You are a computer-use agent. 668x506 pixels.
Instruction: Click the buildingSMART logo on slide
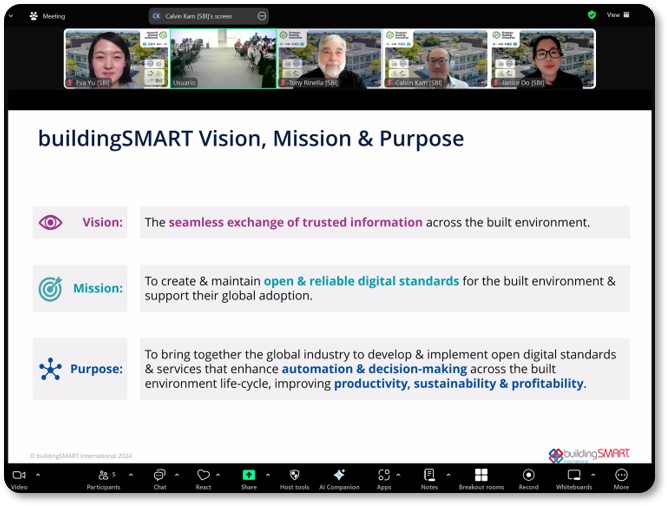[x=589, y=455]
